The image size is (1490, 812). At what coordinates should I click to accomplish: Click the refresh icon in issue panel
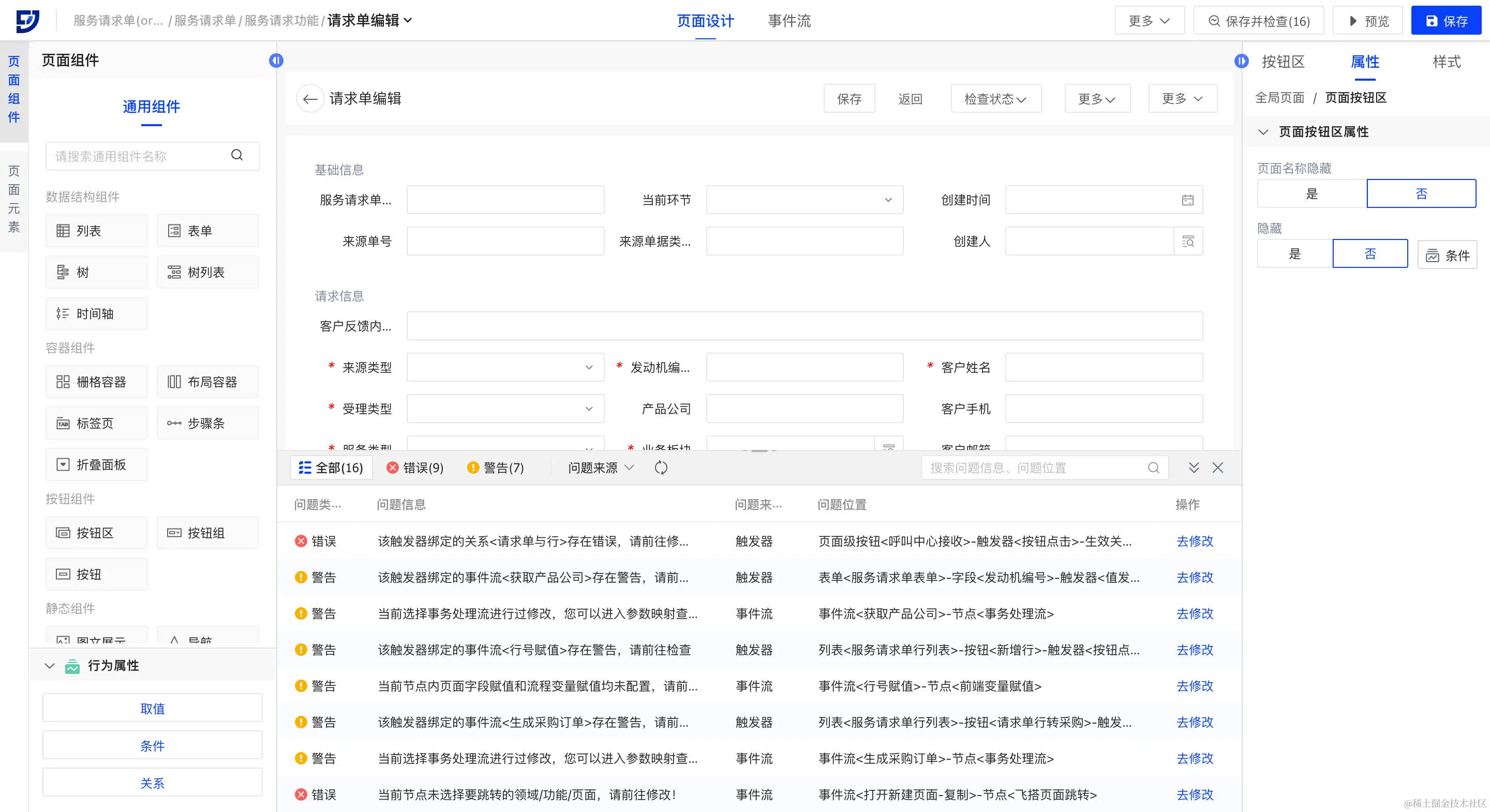(661, 468)
